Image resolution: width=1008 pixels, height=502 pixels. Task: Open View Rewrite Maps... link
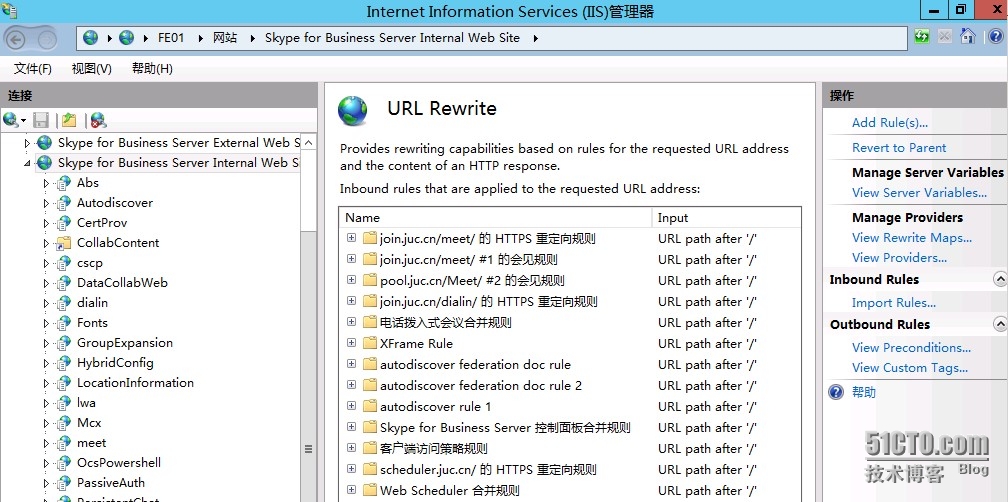click(912, 238)
